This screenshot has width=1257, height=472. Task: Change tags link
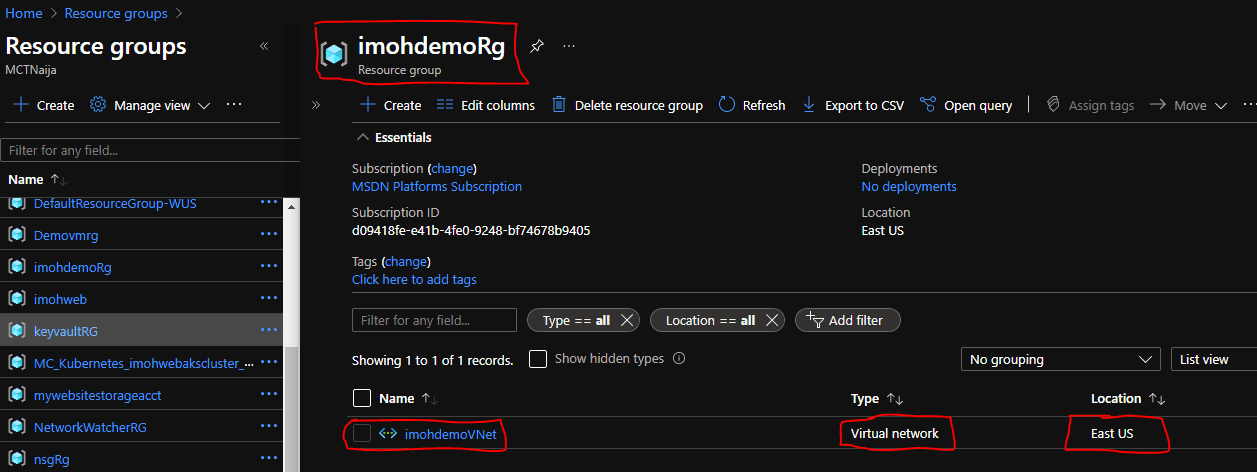click(x=406, y=261)
